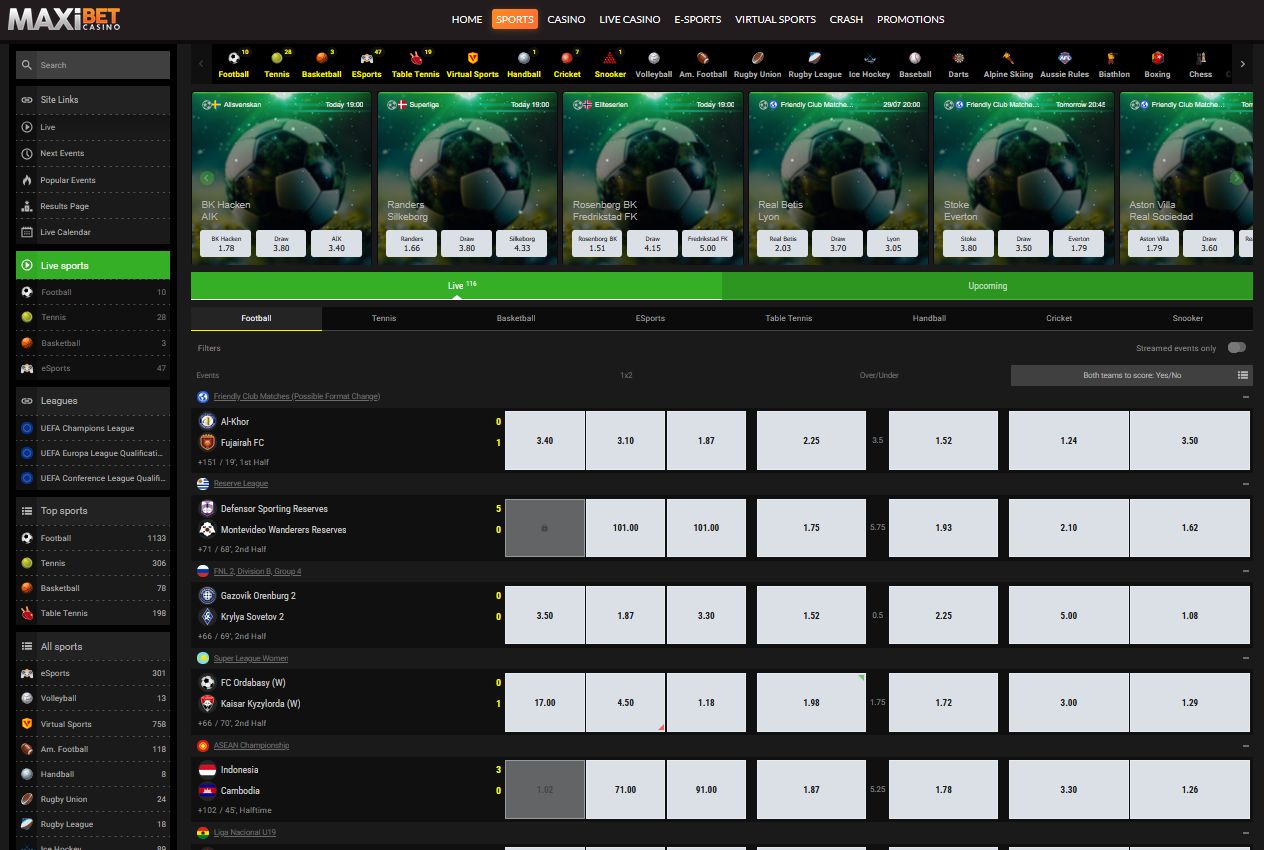The width and height of the screenshot is (1264, 850).
Task: Select the Boxing sport icon
Action: tap(1157, 65)
